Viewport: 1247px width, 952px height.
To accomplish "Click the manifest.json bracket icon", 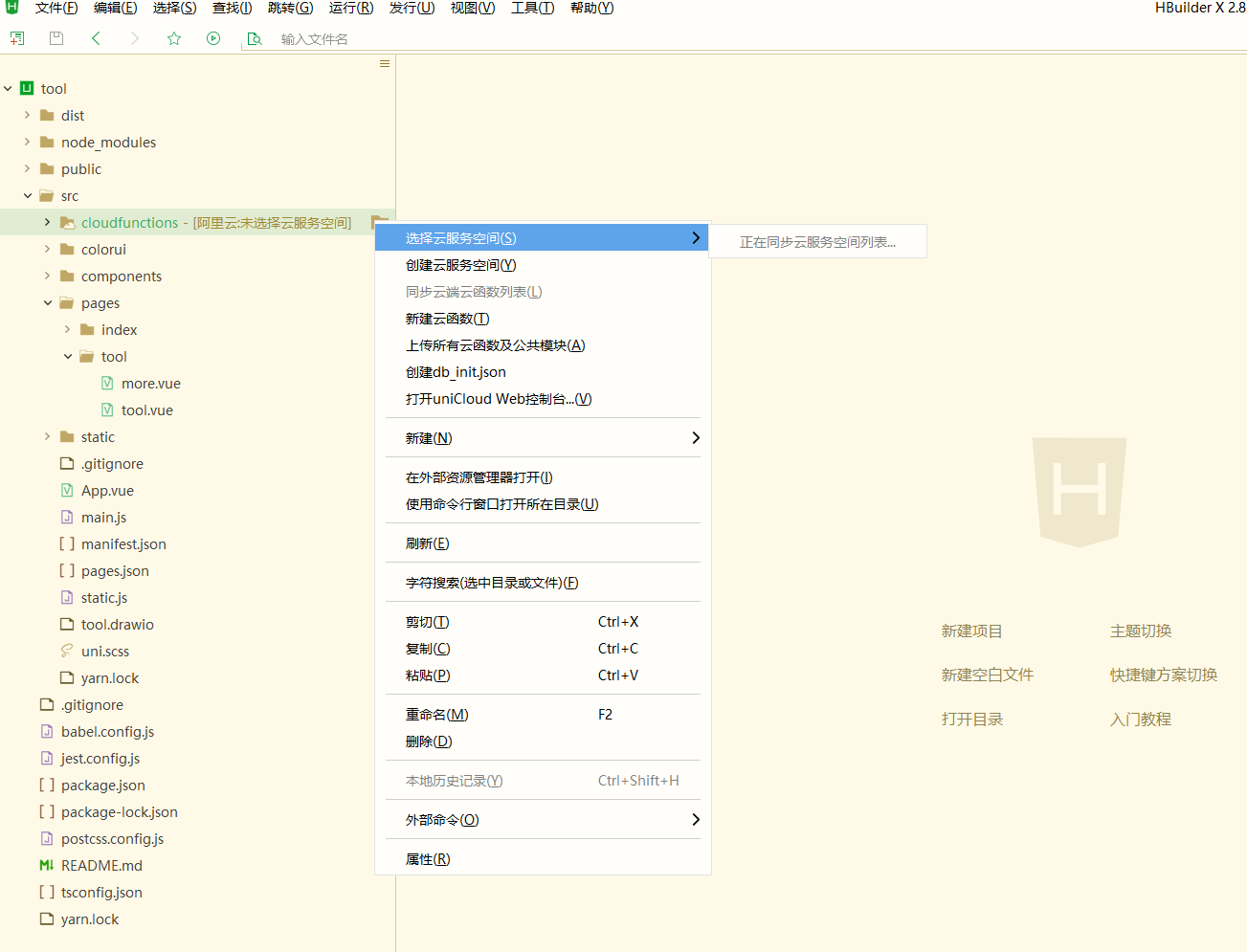I will (67, 543).
